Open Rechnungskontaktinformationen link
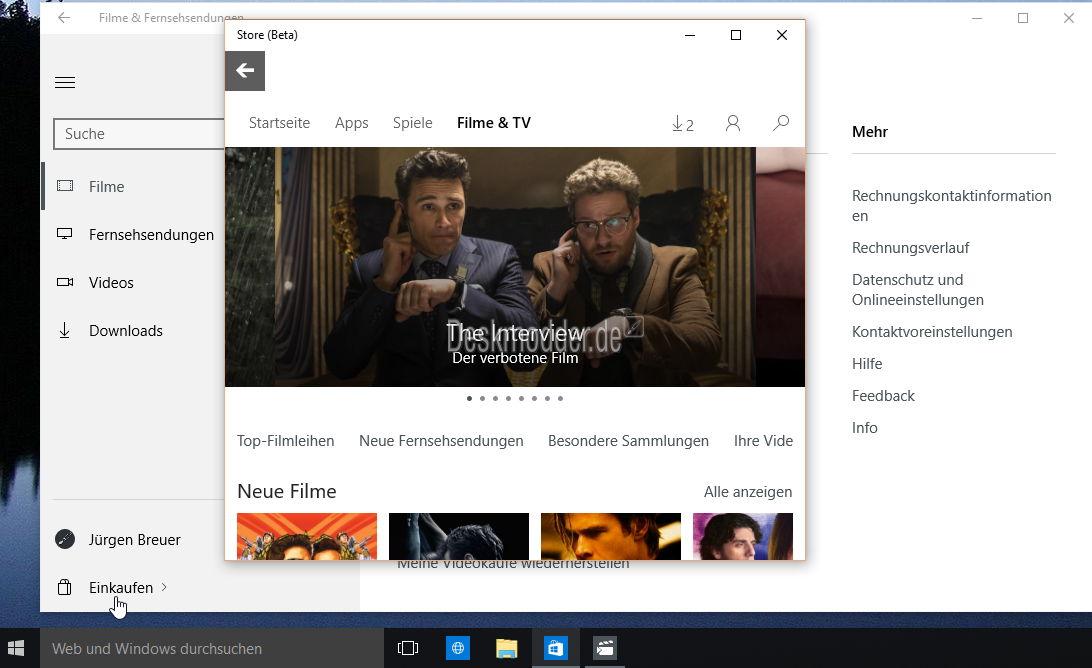This screenshot has width=1092, height=668. click(x=951, y=205)
